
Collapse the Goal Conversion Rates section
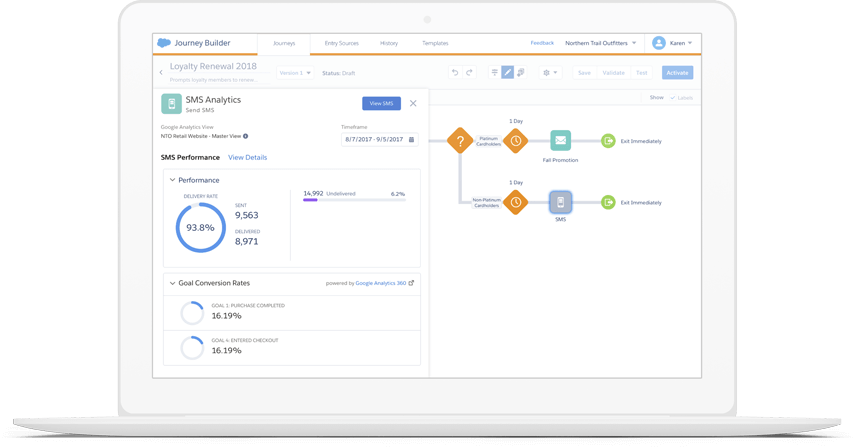pos(172,283)
